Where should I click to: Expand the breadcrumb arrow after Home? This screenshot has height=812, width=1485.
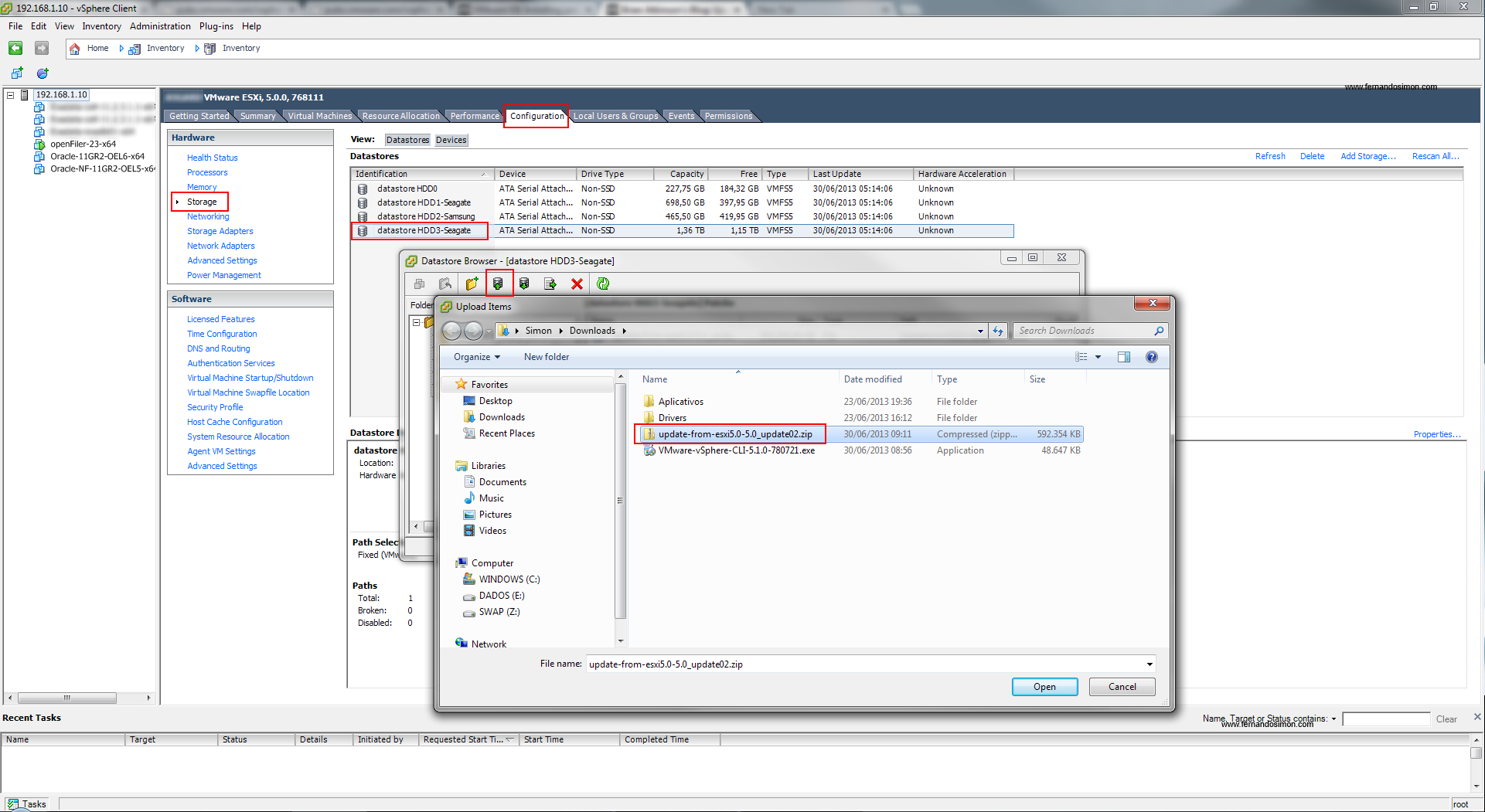tap(121, 48)
